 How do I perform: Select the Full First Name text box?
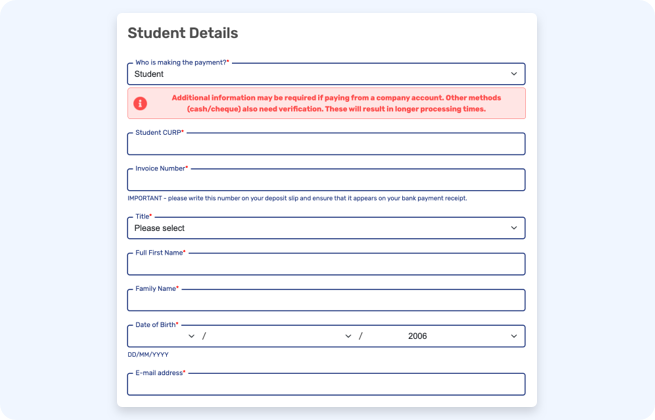(x=326, y=264)
